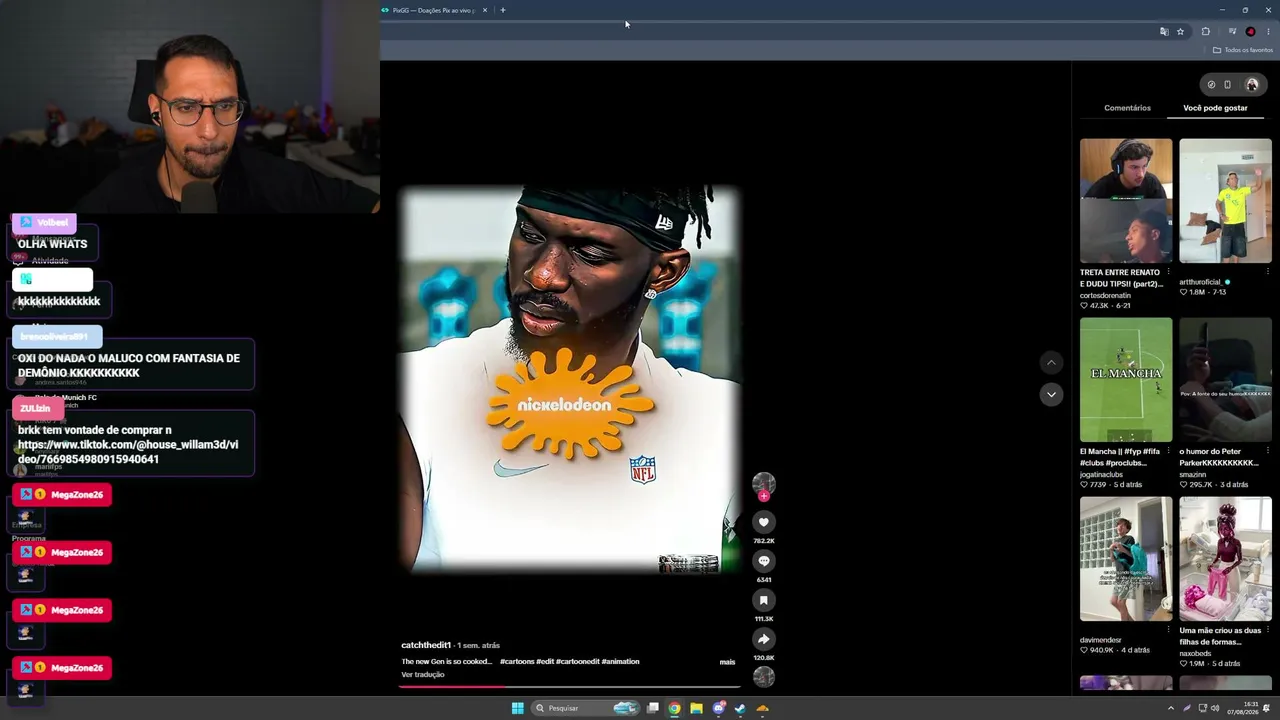
Task: Open Google Chrome from the taskbar
Action: click(x=675, y=708)
